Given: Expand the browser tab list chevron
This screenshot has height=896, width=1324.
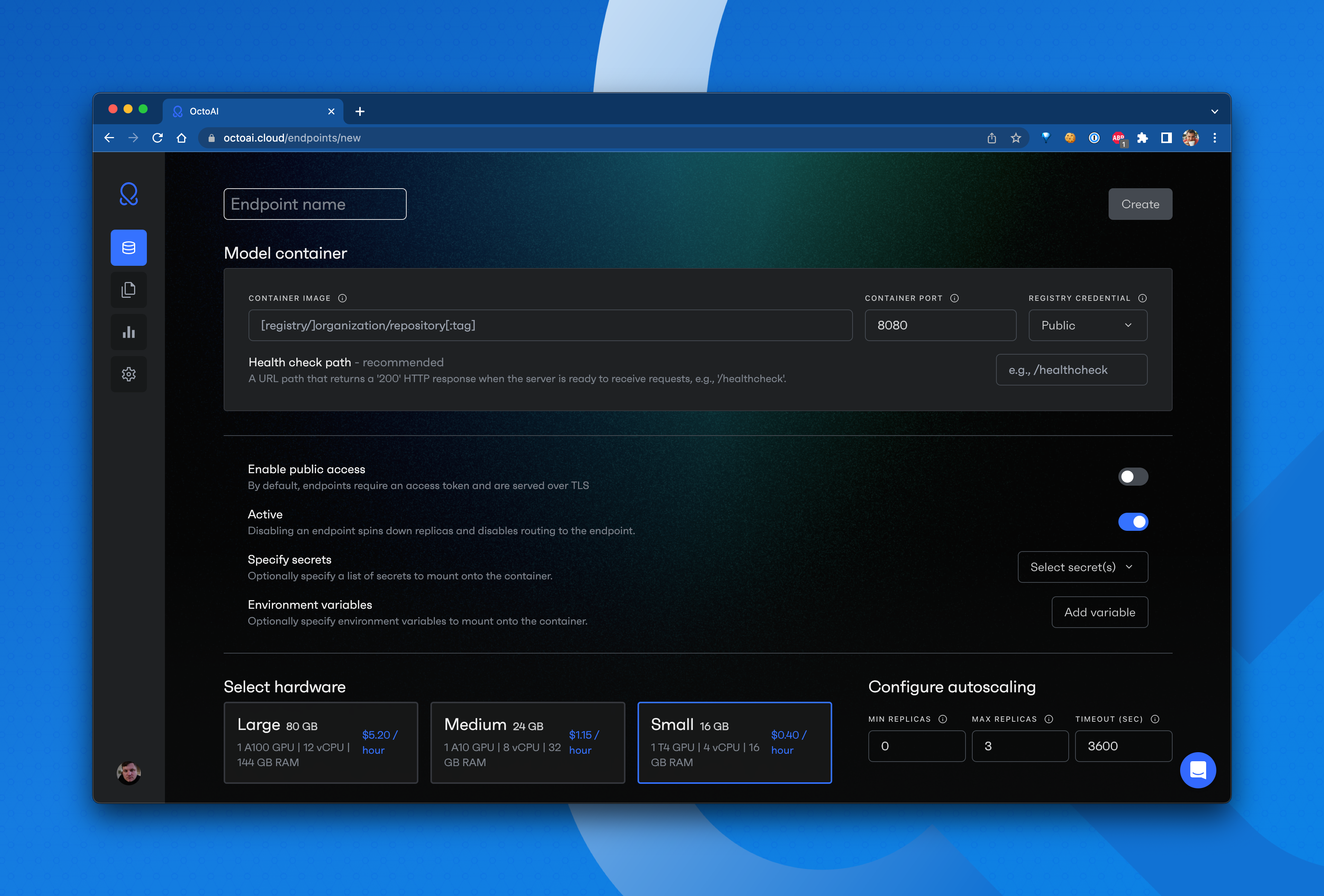Looking at the screenshot, I should (1215, 112).
